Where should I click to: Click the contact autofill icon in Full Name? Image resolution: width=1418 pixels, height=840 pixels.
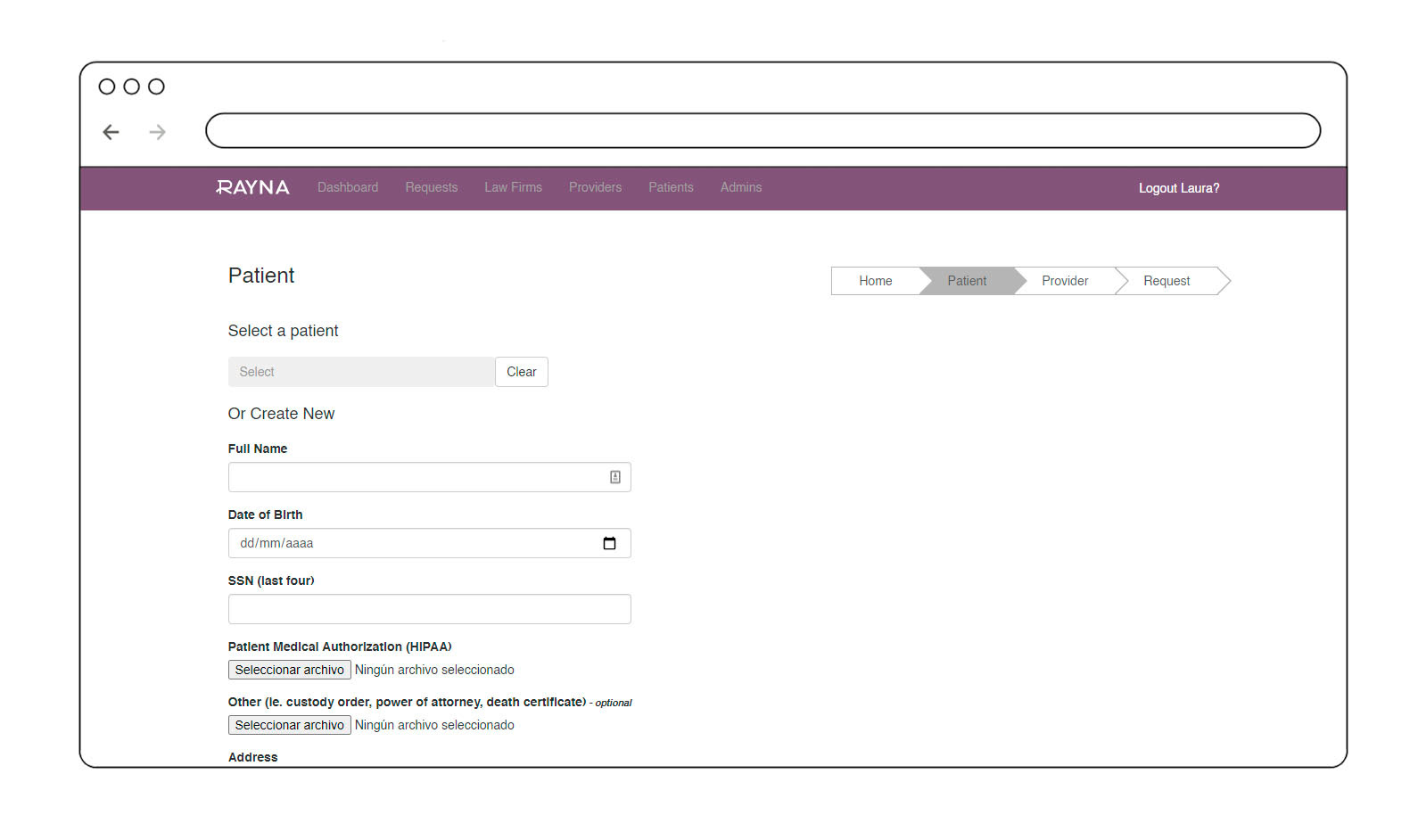(615, 477)
